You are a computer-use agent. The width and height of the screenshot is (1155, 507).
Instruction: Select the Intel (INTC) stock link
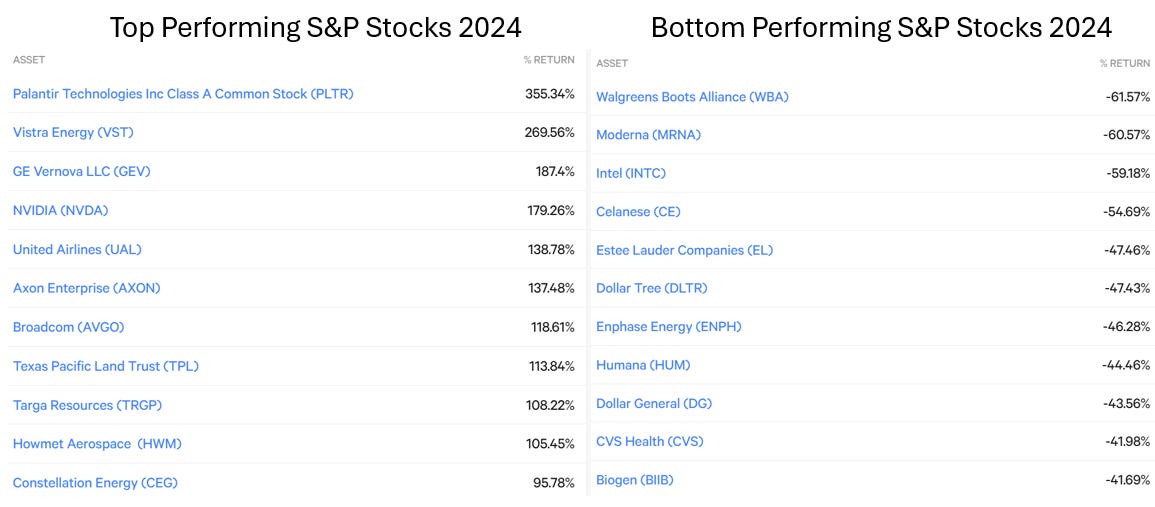pos(631,173)
